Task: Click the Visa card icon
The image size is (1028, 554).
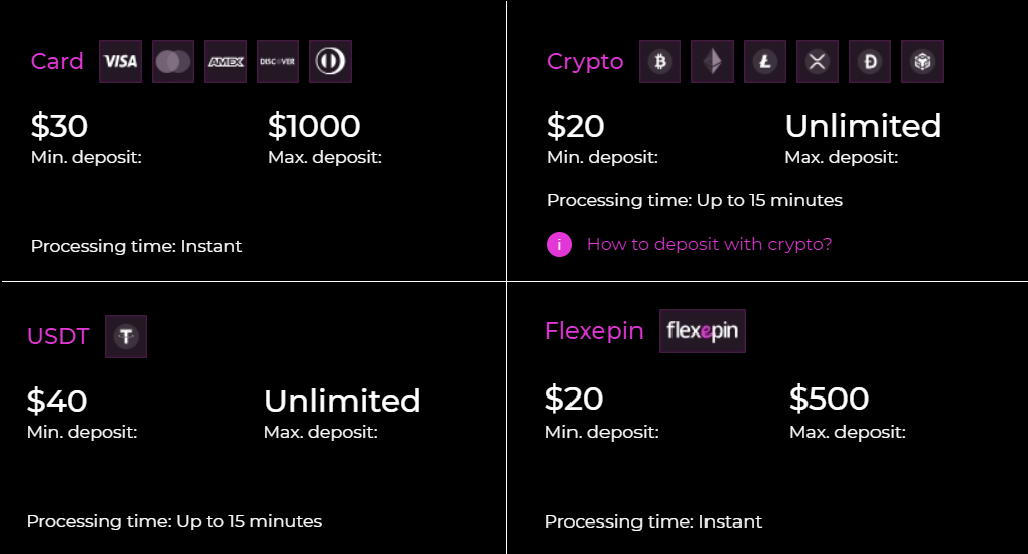Action: (x=121, y=62)
